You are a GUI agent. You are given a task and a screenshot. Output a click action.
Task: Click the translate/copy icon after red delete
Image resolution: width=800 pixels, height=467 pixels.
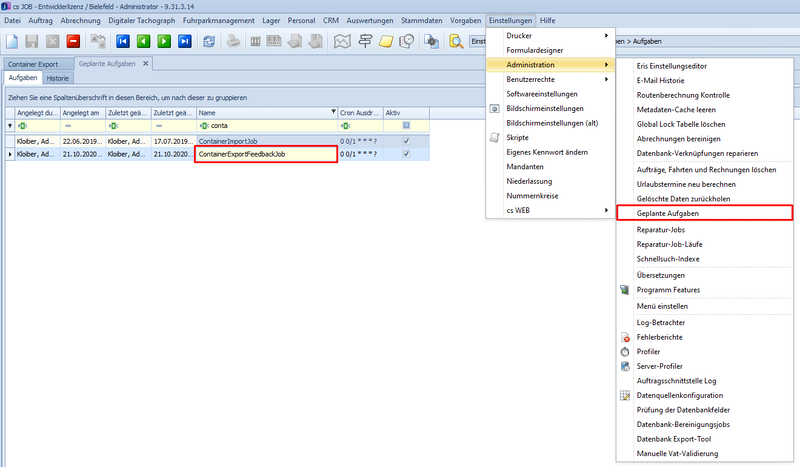tap(98, 41)
